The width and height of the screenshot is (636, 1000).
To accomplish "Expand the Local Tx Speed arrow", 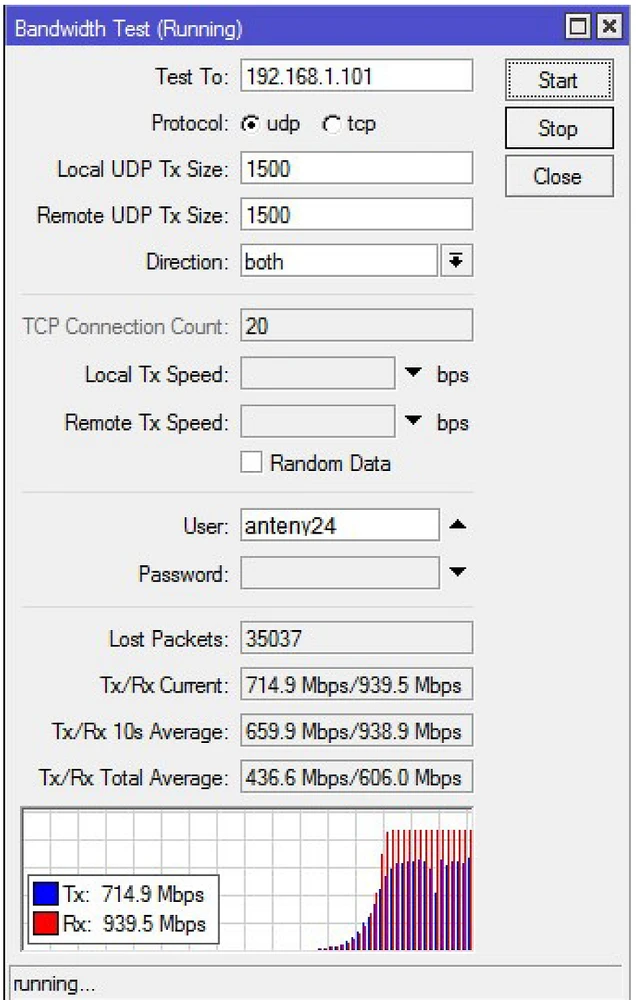I will [414, 375].
